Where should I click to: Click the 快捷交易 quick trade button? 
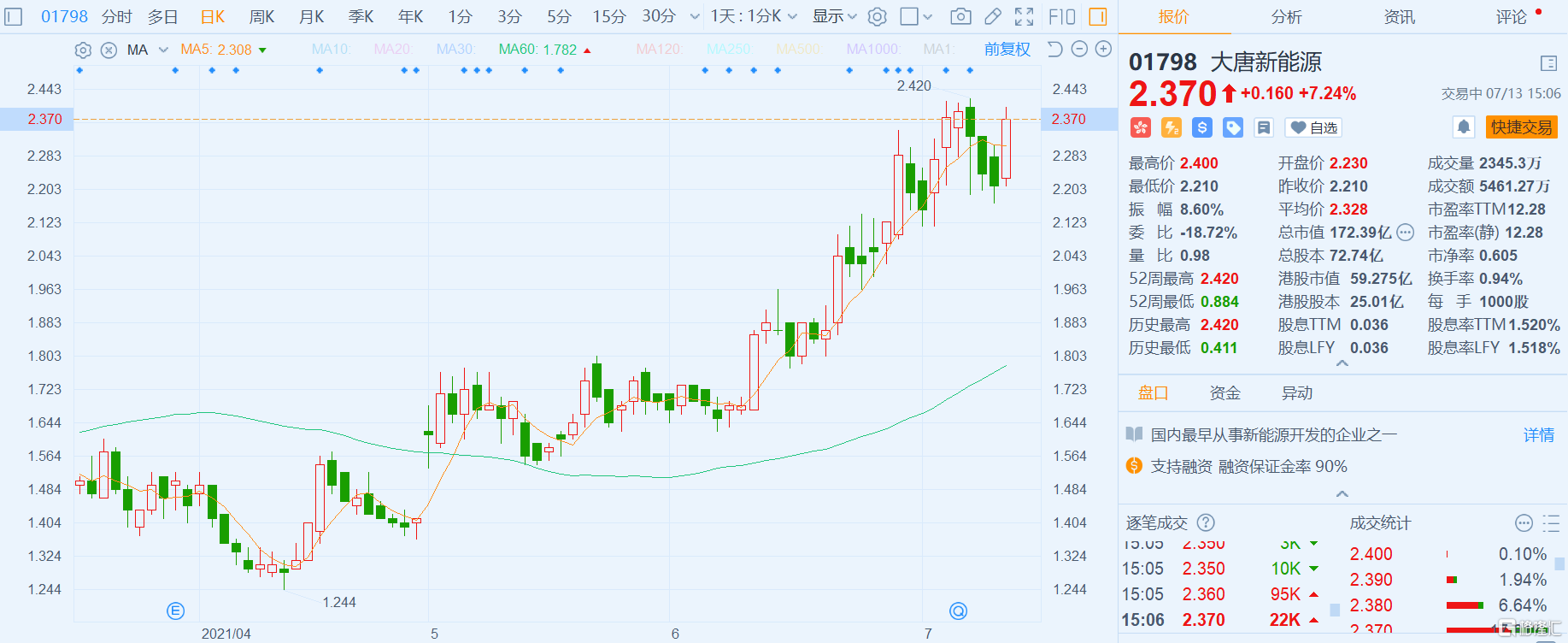click(x=1522, y=127)
